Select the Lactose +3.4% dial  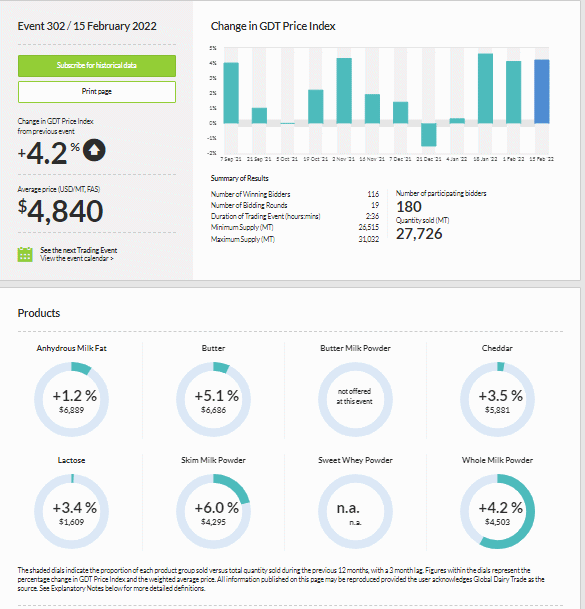click(71, 511)
